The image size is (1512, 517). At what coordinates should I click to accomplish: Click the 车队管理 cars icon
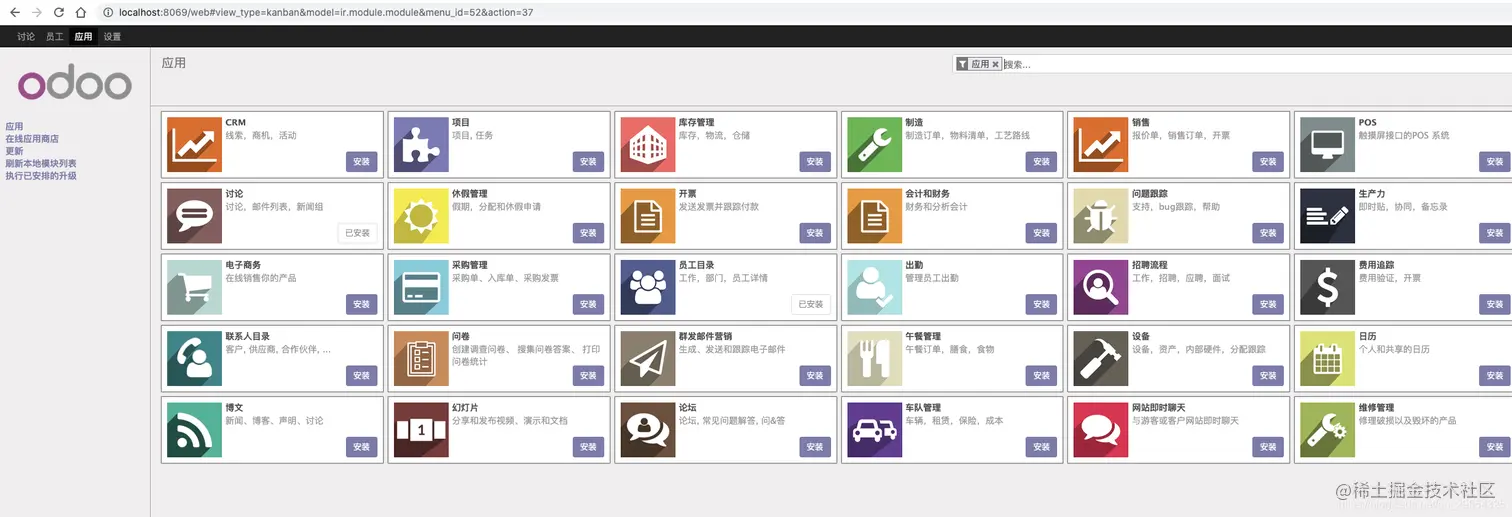coord(874,430)
